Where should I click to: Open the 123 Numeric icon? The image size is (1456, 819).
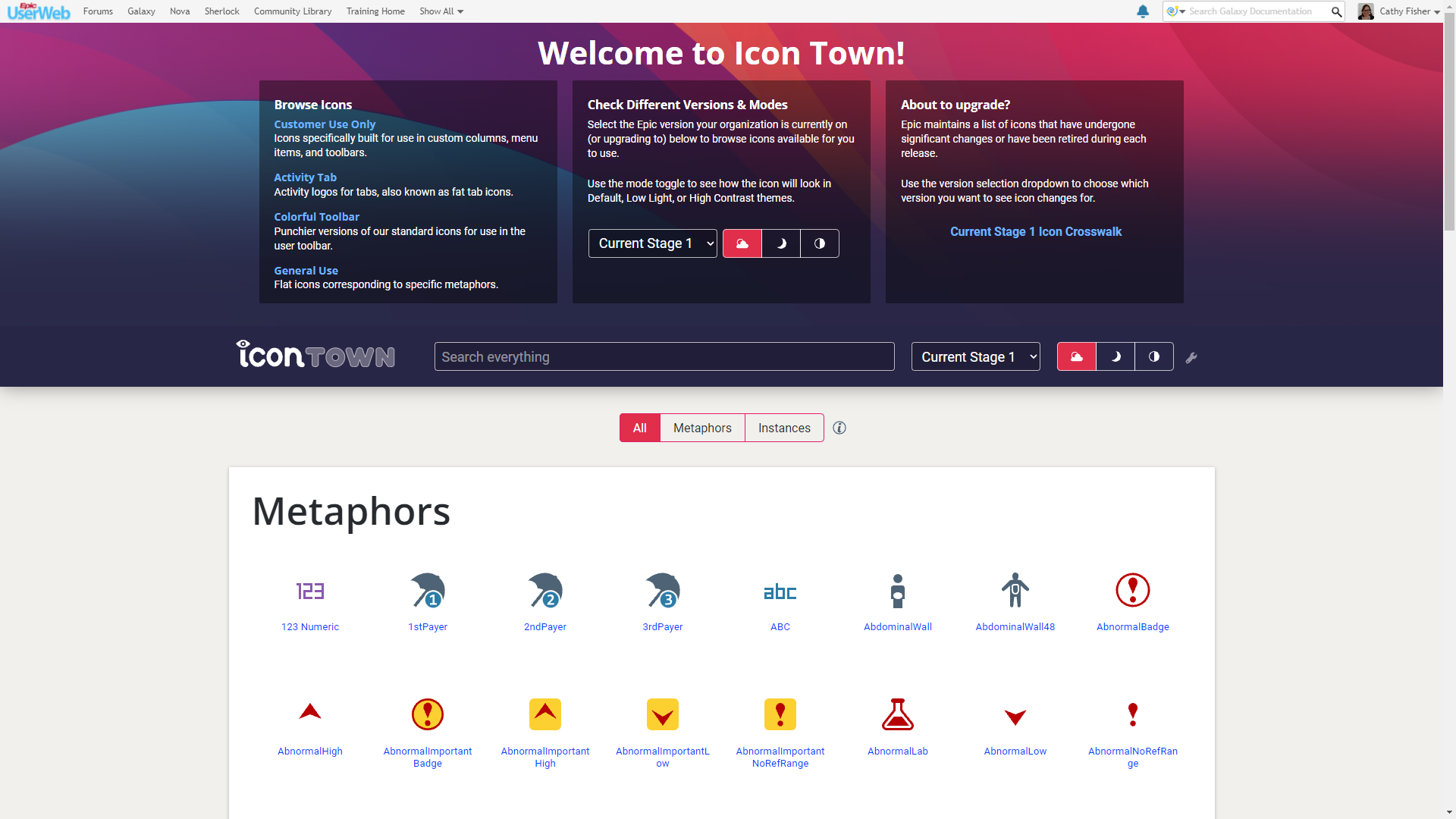310,591
